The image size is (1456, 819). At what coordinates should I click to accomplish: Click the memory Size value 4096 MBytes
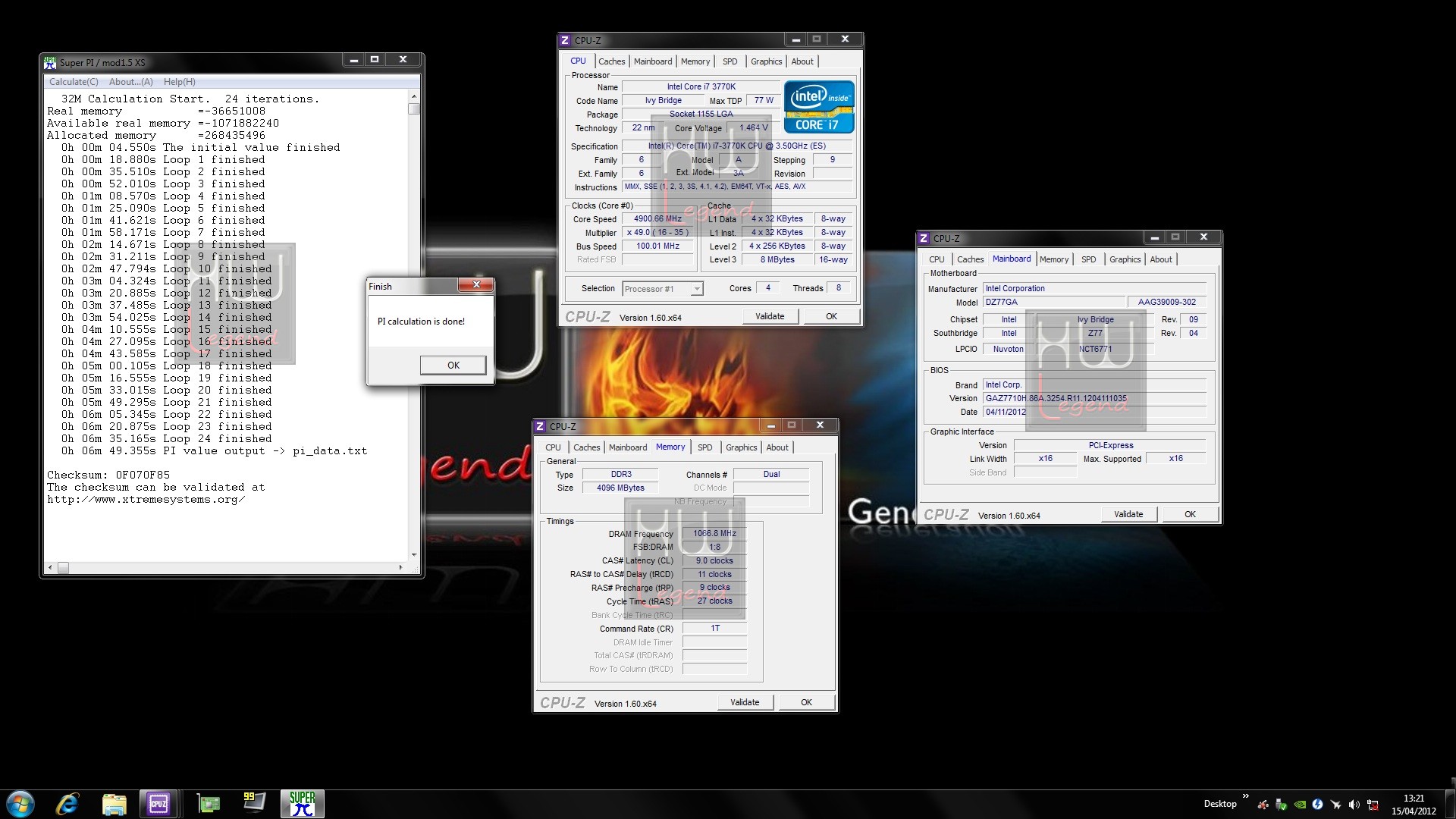tap(620, 488)
